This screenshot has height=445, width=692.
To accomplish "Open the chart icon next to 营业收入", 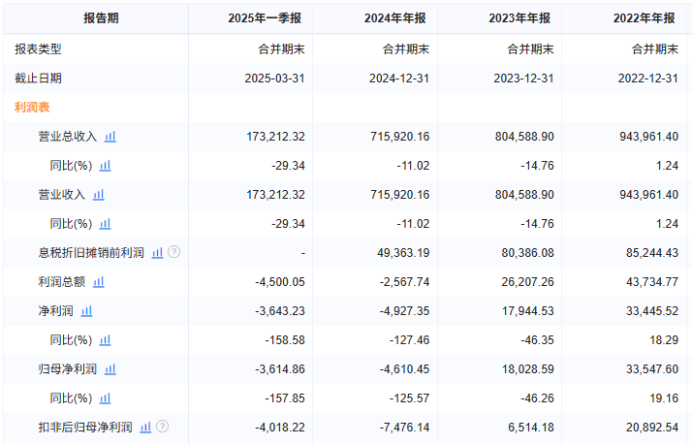I will click(x=99, y=195).
